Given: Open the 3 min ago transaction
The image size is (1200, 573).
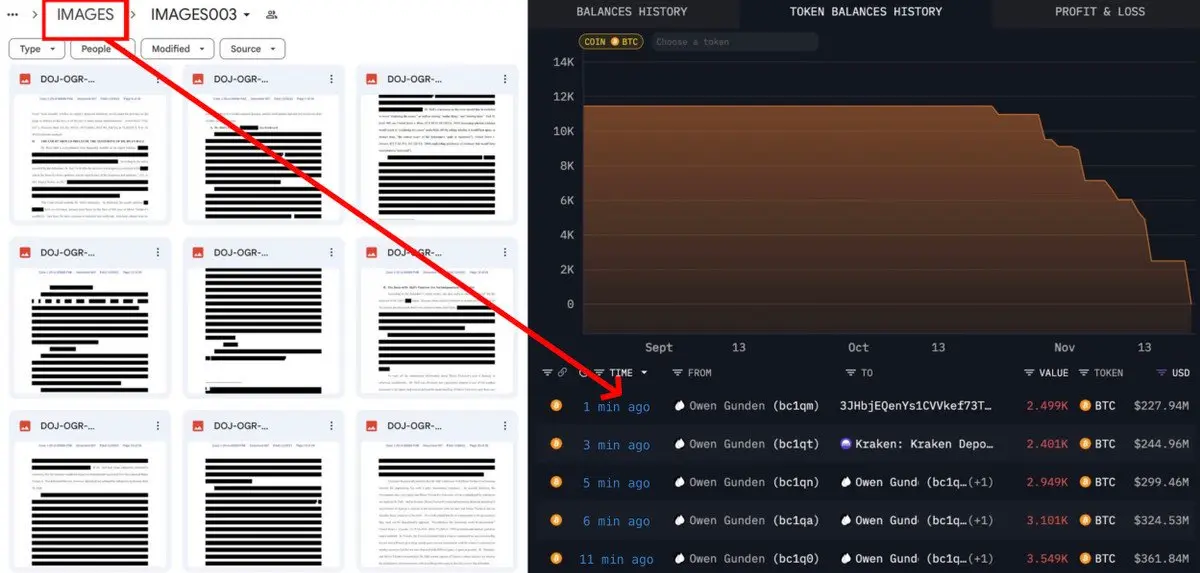Looking at the screenshot, I should (616, 445).
